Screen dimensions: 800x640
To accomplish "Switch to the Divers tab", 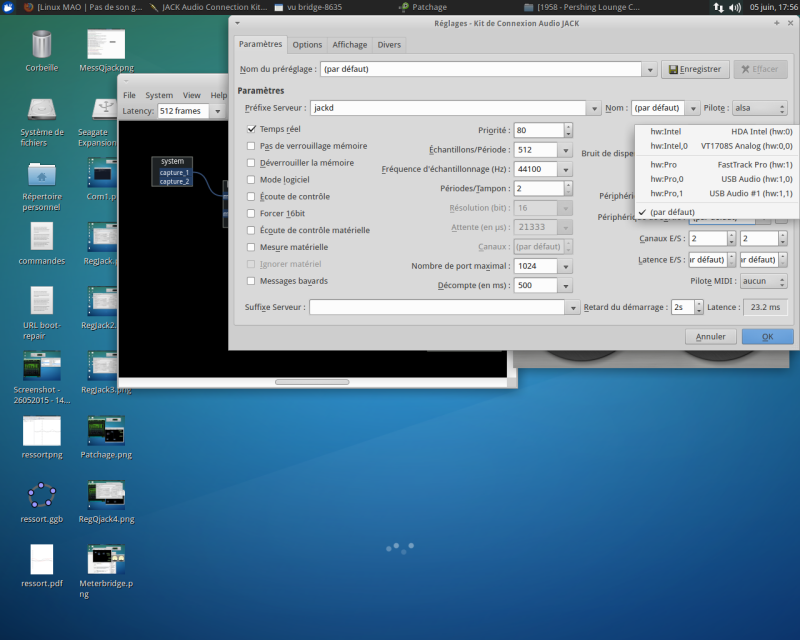I will click(387, 45).
